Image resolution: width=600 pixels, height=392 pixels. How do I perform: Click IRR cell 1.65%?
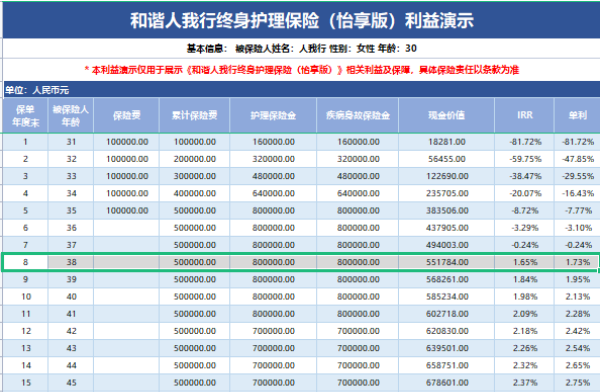click(x=525, y=263)
